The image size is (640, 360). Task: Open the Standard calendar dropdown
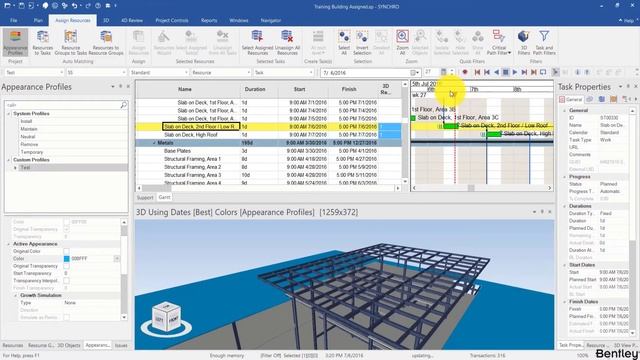(x=186, y=72)
